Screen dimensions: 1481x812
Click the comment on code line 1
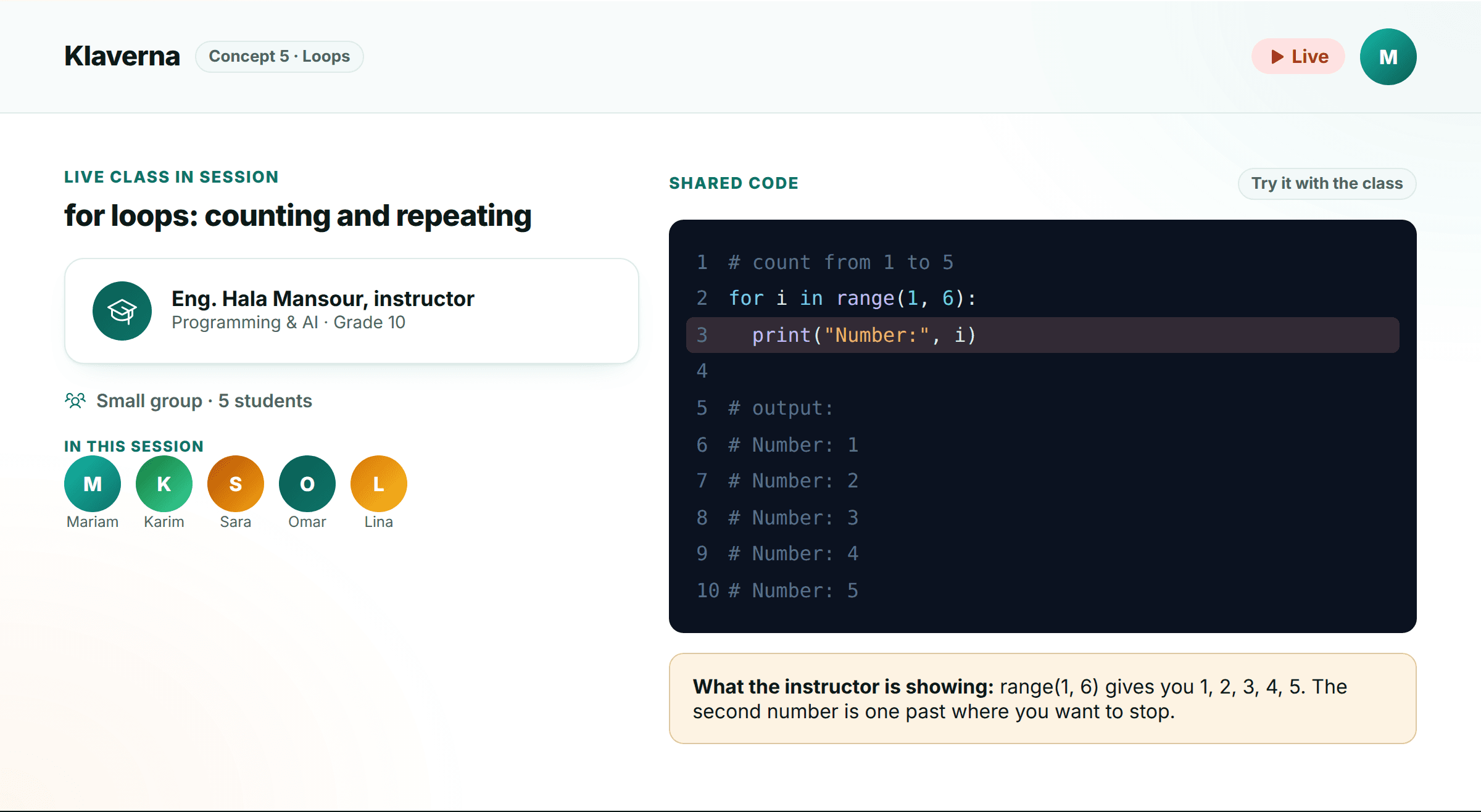(840, 262)
